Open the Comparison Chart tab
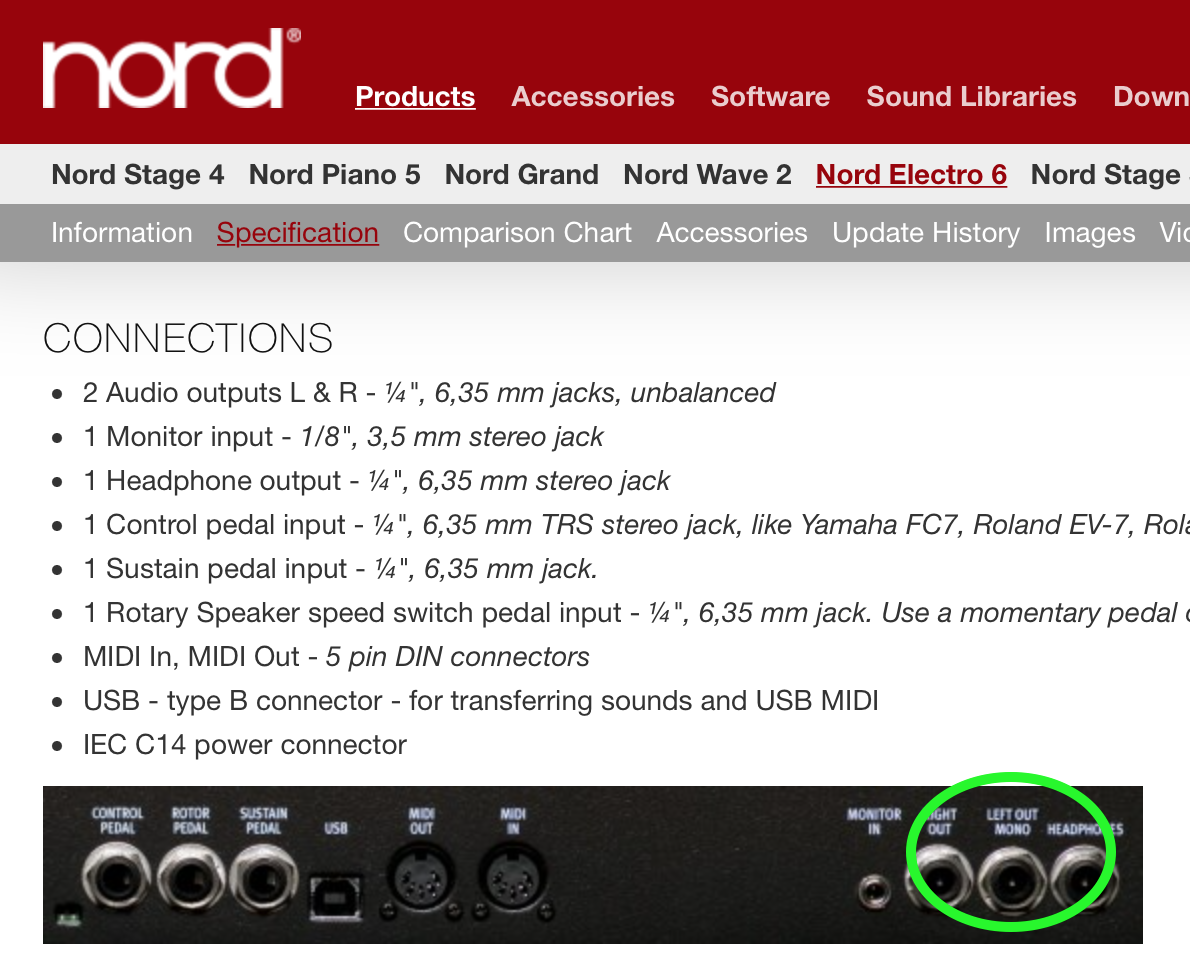Image resolution: width=1190 pixels, height=978 pixels. [518, 233]
